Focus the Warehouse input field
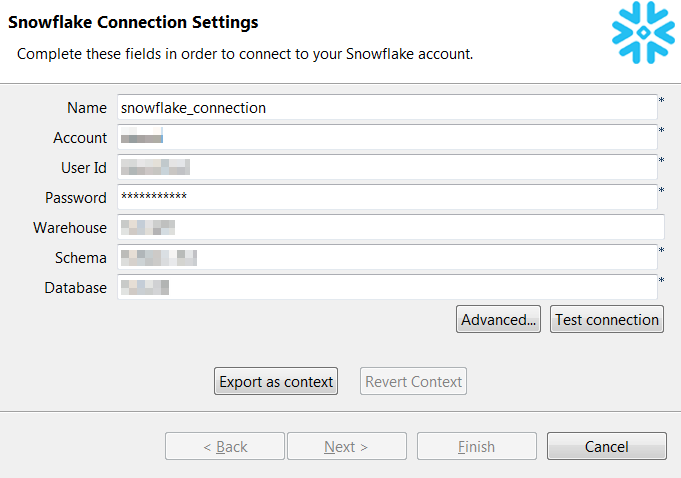Screen dimensions: 681x478 [x=390, y=228]
